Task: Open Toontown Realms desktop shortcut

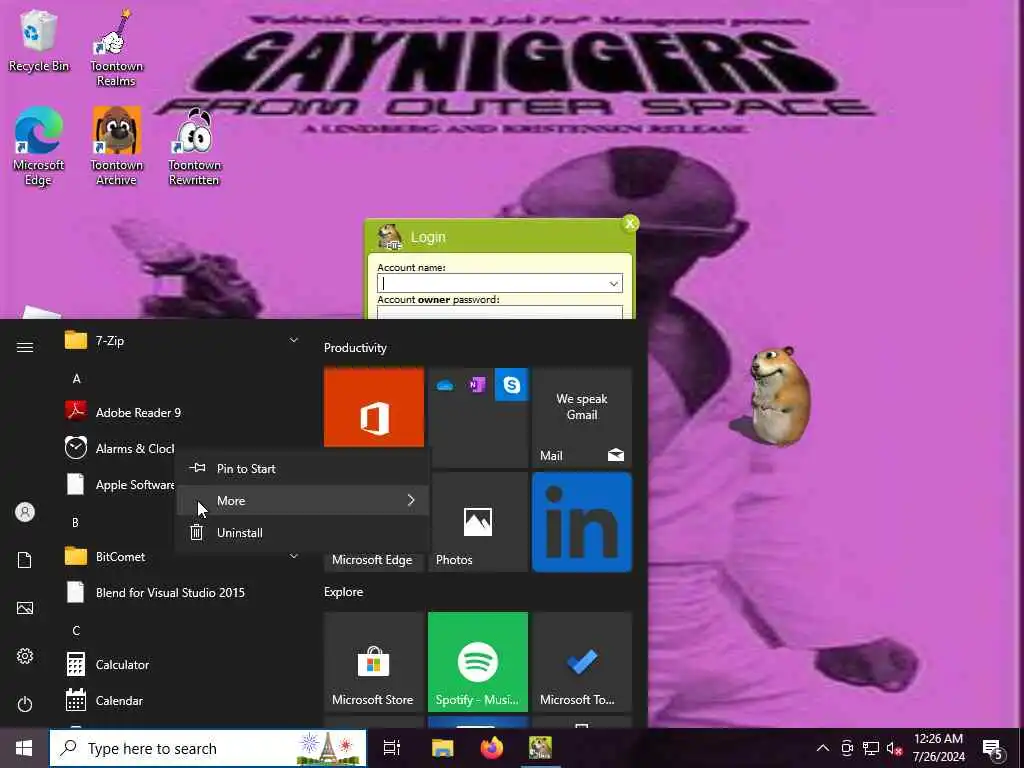Action: [x=116, y=48]
